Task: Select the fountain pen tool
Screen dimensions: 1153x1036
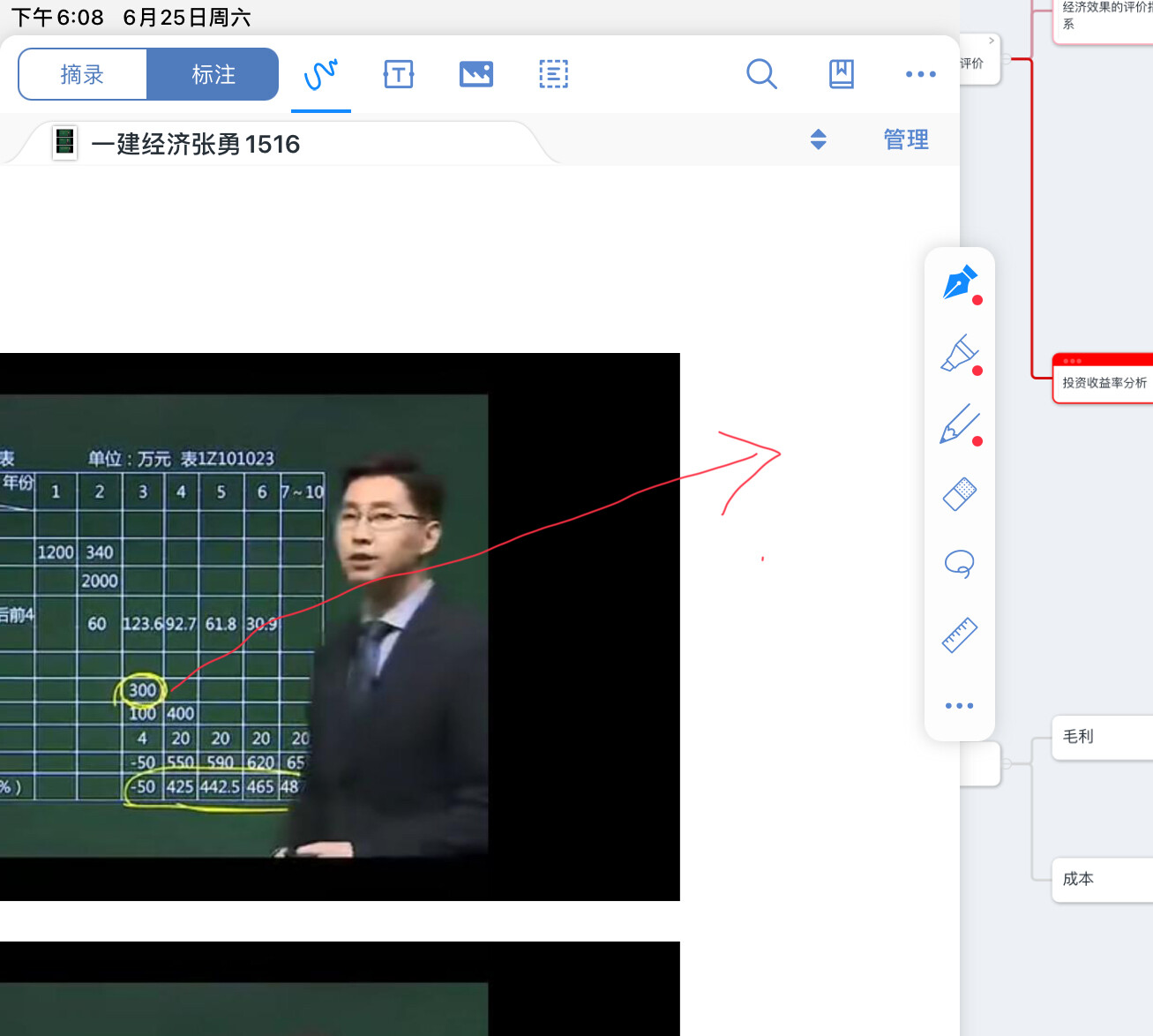Action: [x=960, y=282]
